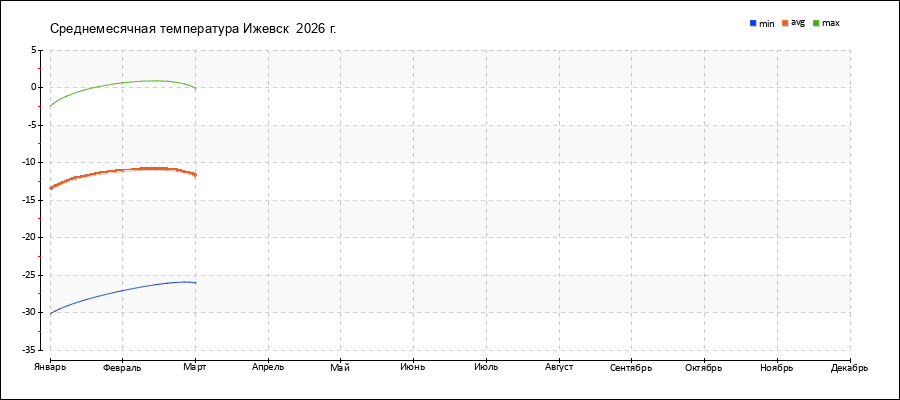Click the Апрель month label

pos(268,368)
